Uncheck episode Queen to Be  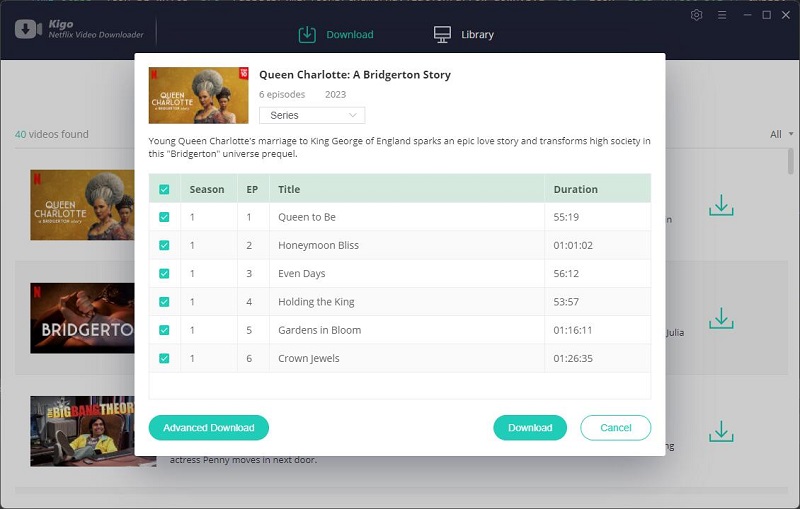164,217
